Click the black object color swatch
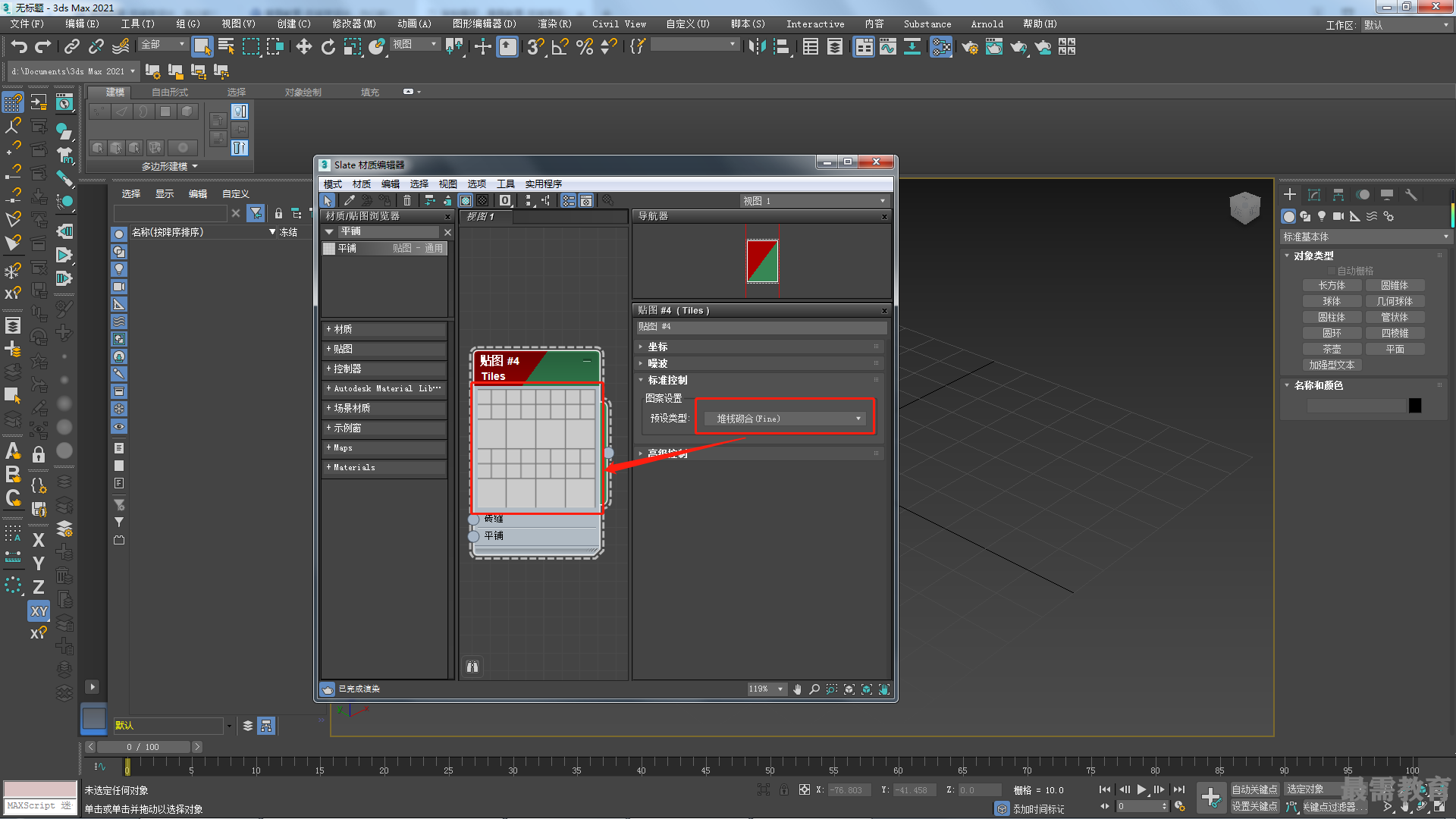This screenshot has height=819, width=1456. tap(1415, 406)
